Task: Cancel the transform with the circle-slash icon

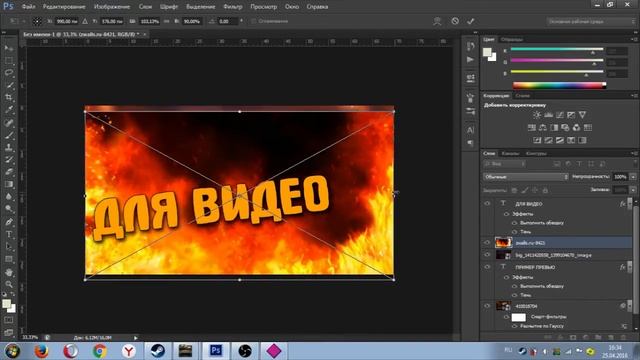Action: coord(455,21)
